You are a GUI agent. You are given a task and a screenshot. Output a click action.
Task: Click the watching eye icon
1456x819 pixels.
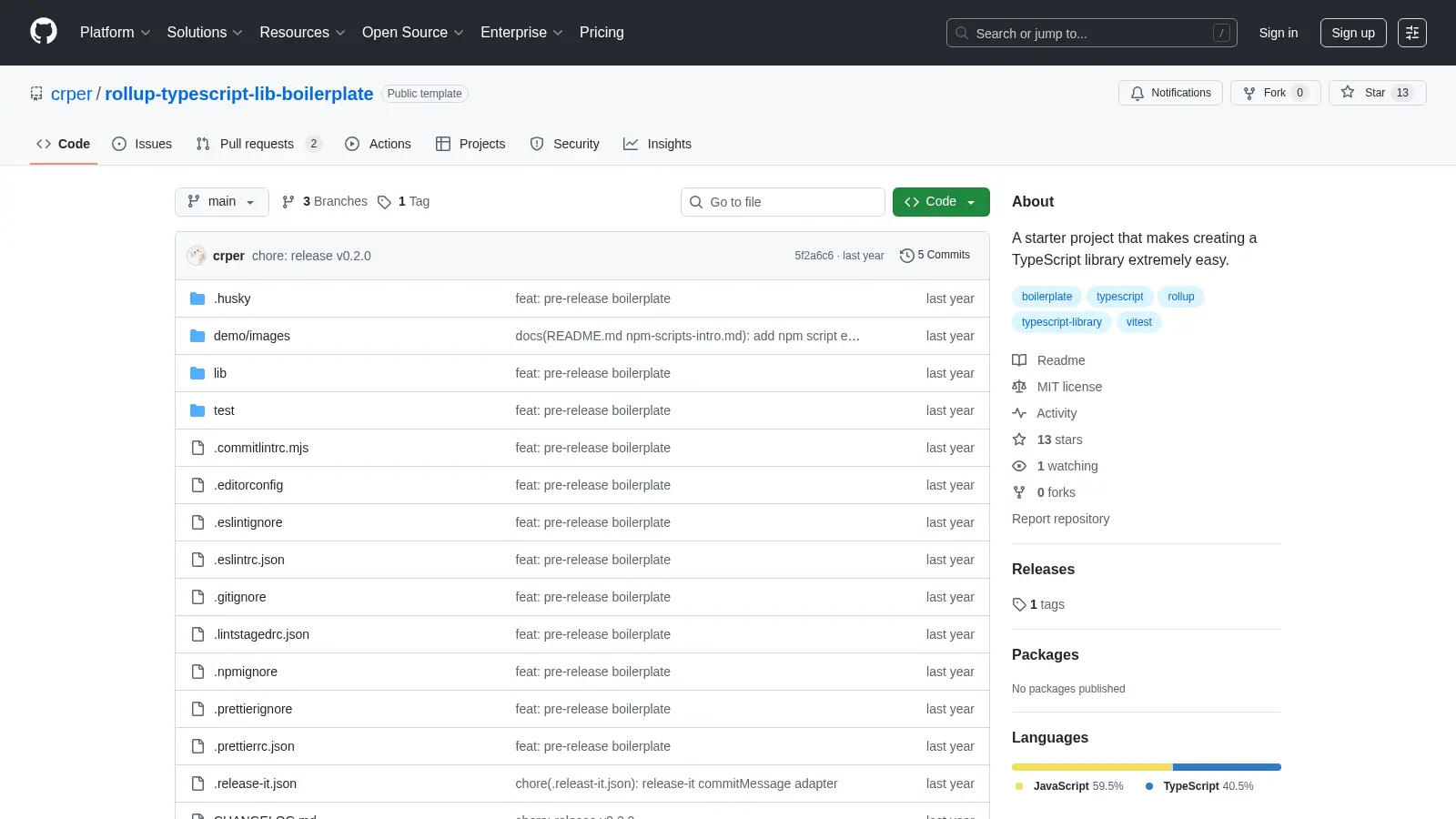coord(1019,466)
